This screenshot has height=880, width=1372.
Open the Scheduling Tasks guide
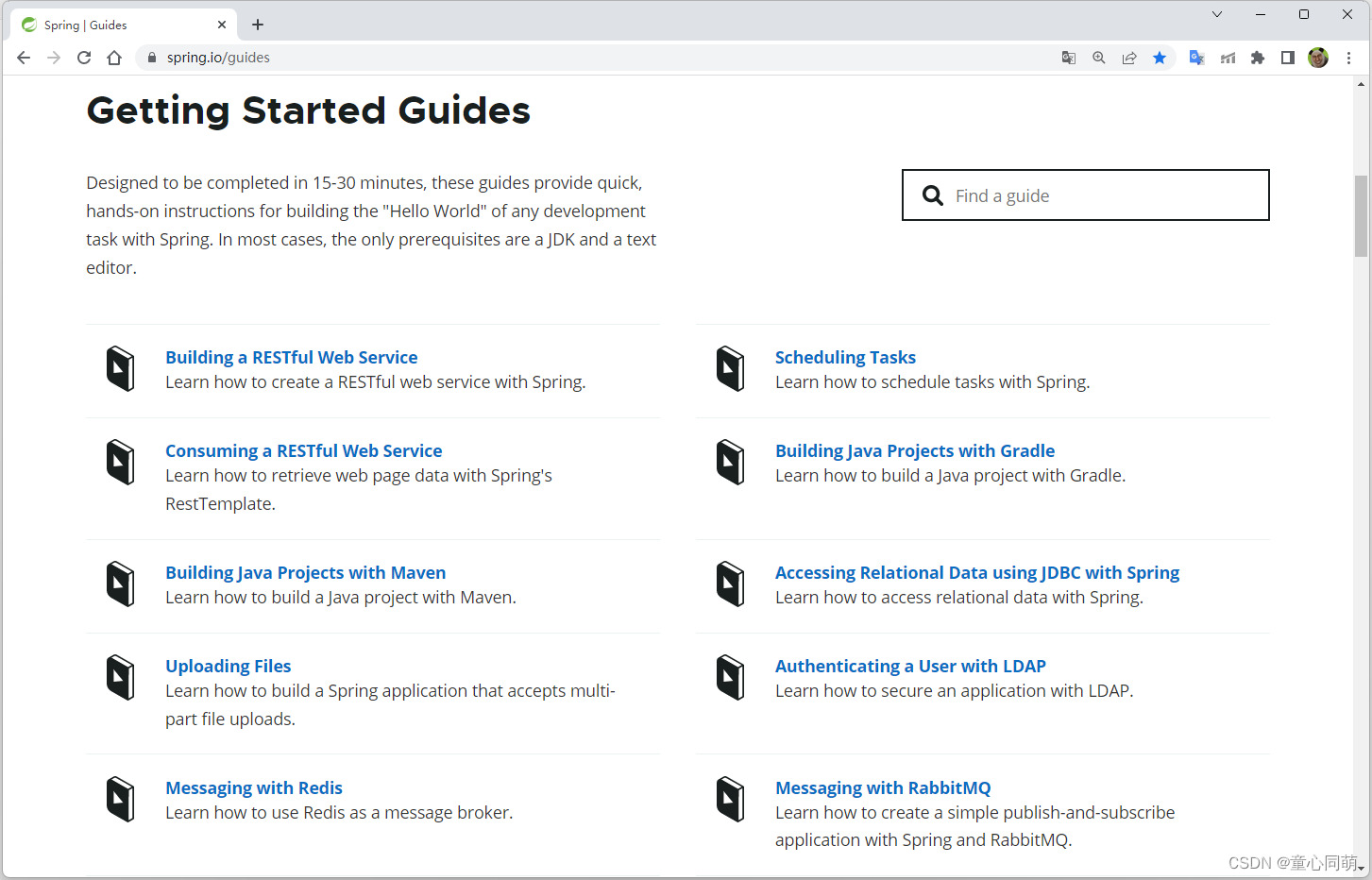845,357
